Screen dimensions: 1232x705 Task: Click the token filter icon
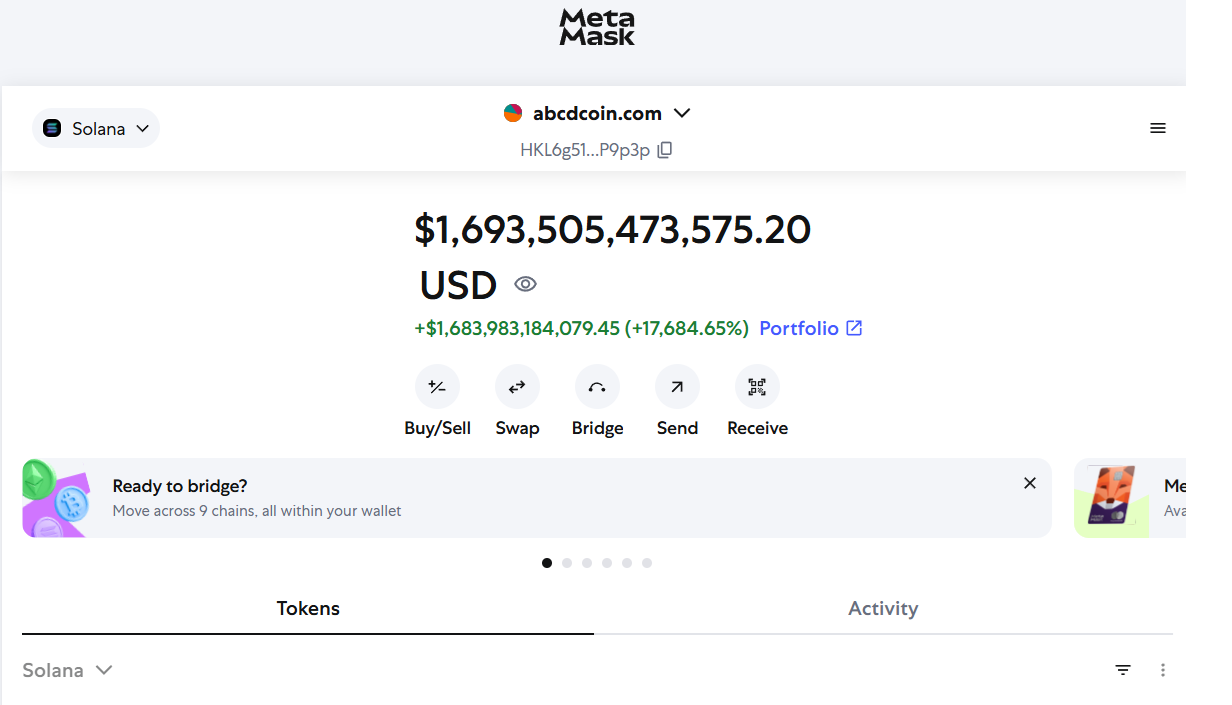tap(1123, 670)
